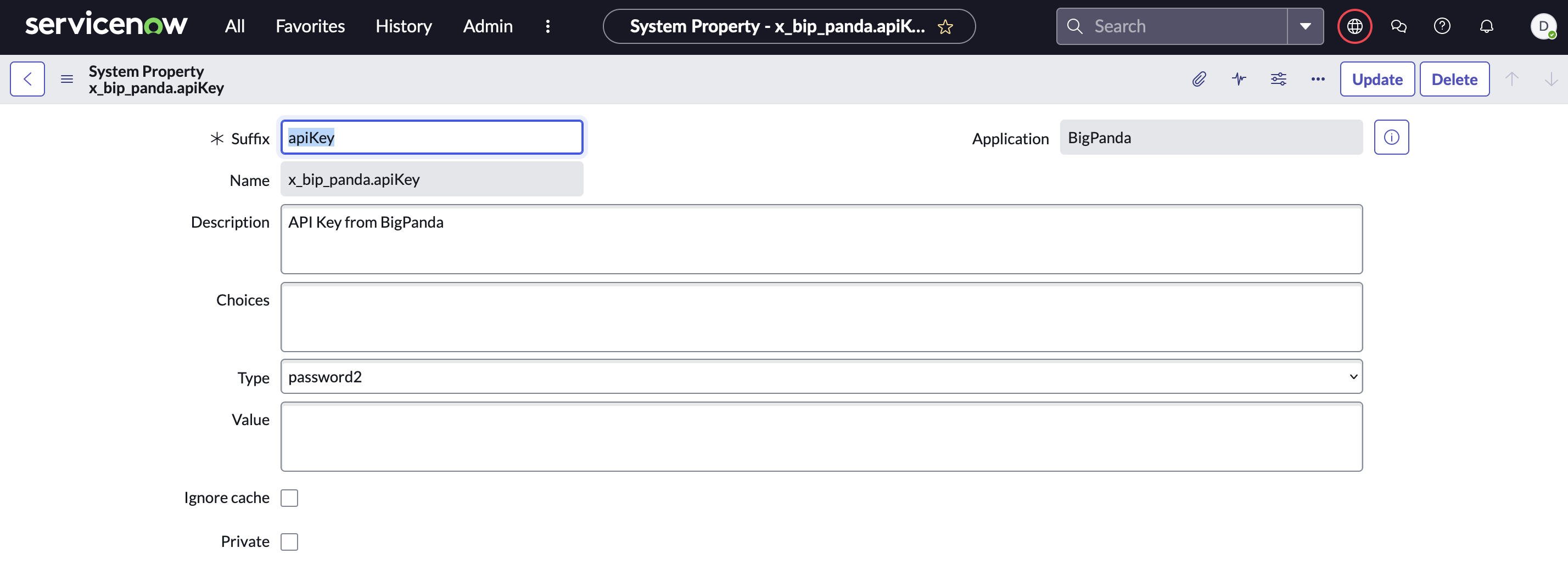Click the Update button
This screenshot has width=1568, height=565.
pos(1377,78)
